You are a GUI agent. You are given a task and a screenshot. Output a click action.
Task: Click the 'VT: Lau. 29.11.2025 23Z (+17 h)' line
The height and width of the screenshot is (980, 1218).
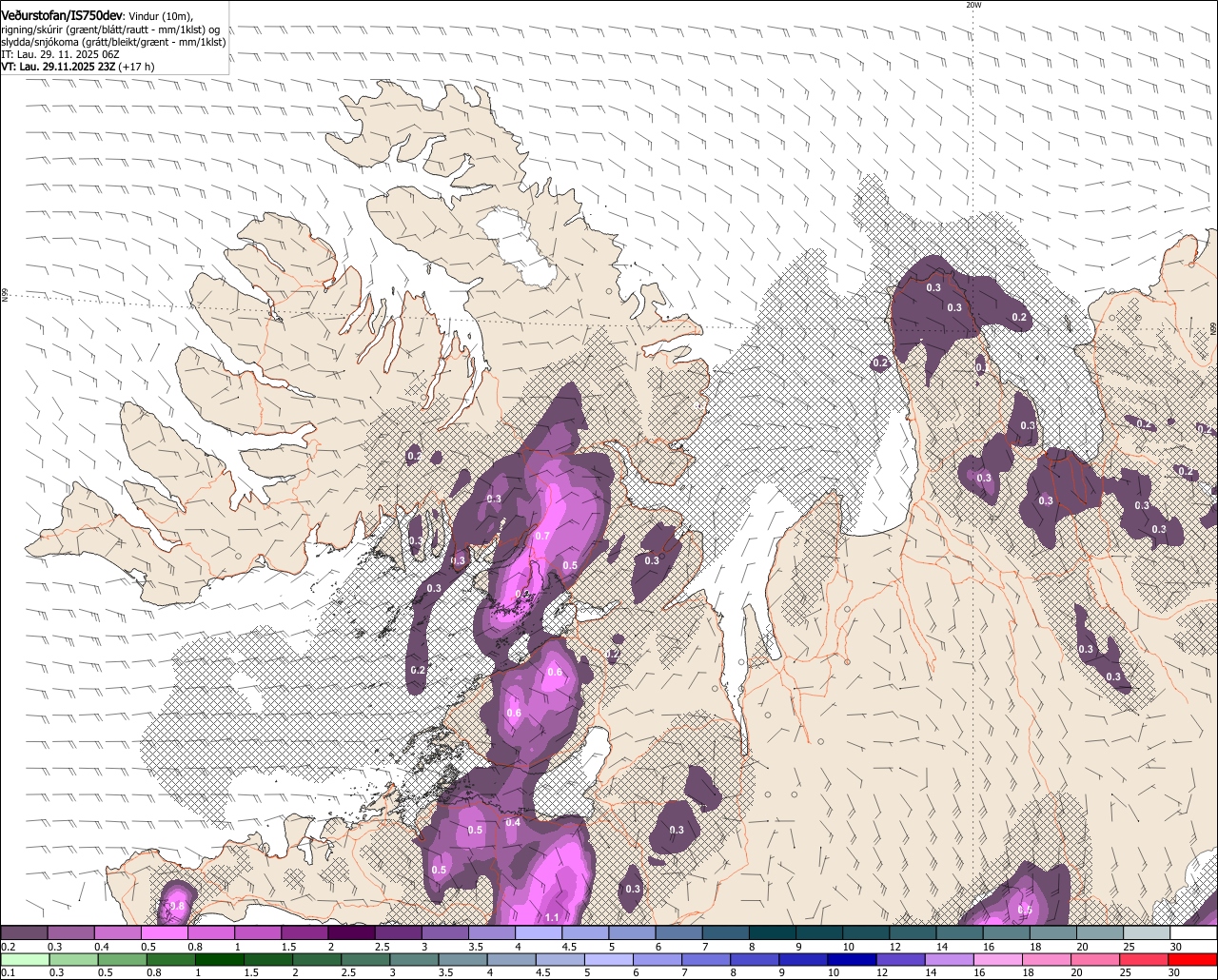pos(77,67)
